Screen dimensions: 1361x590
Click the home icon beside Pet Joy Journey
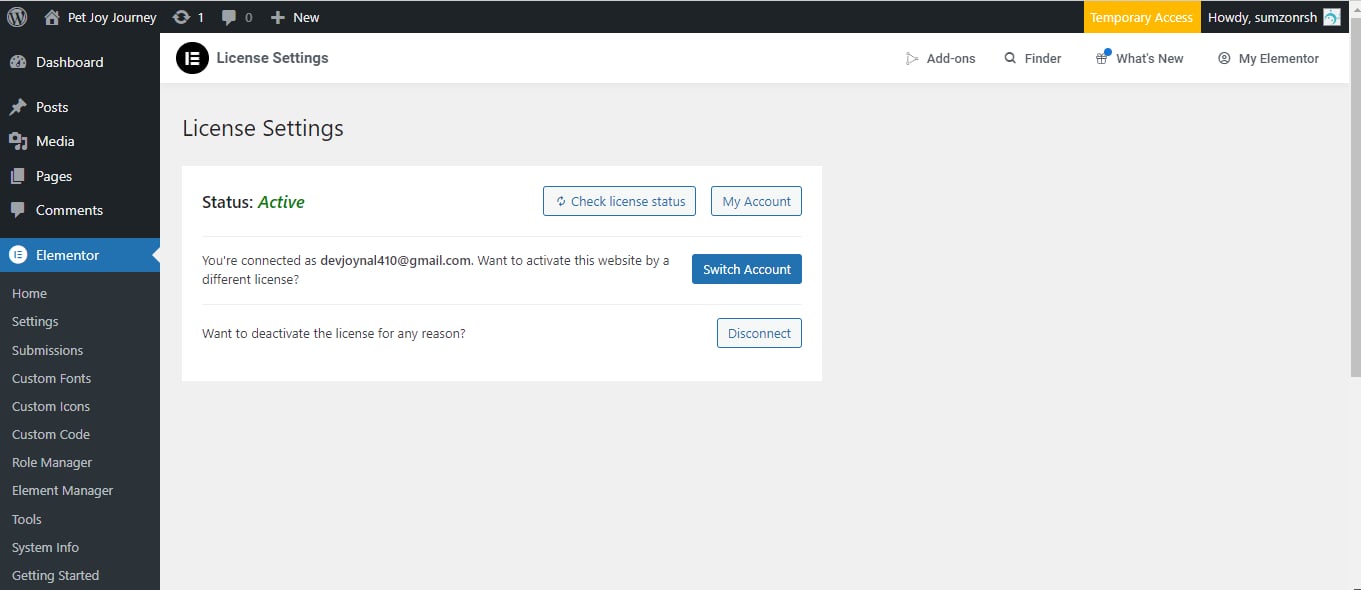pos(52,17)
